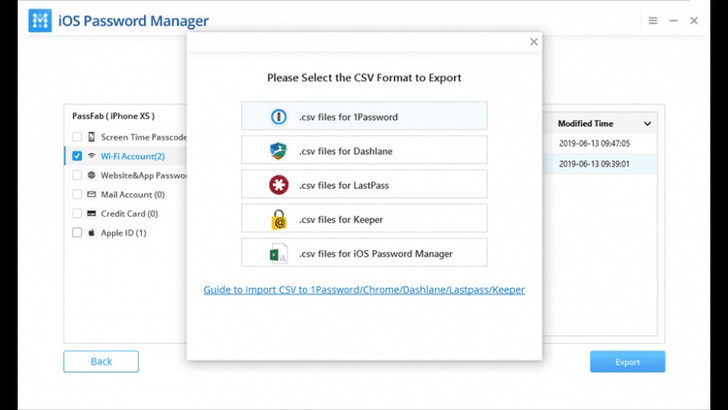728x410 pixels.
Task: Tick the Apple ID checkbox
Action: point(77,233)
